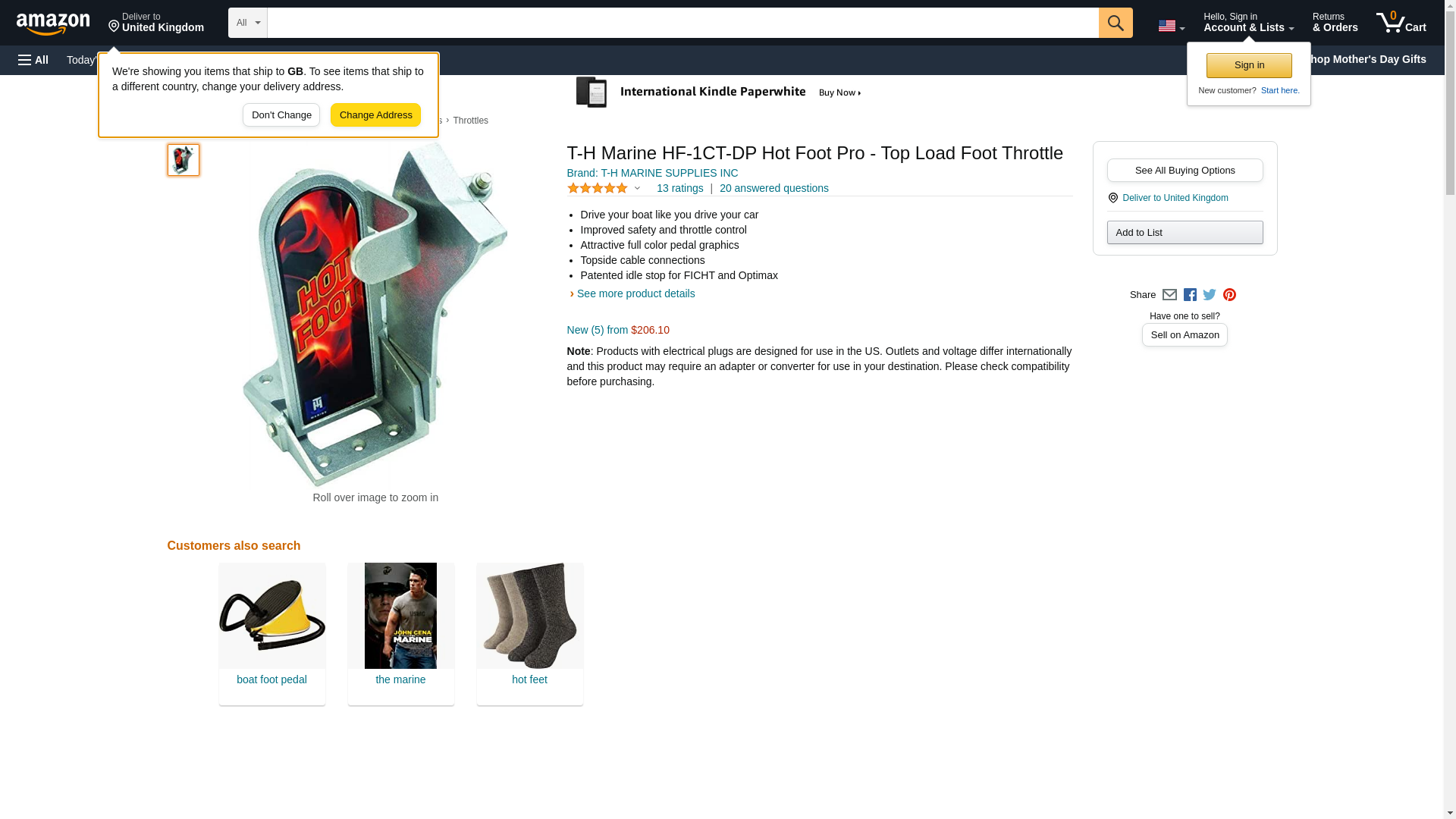This screenshot has height=819, width=1456.
Task: Click the yellow Sign in button
Action: 1249,65
